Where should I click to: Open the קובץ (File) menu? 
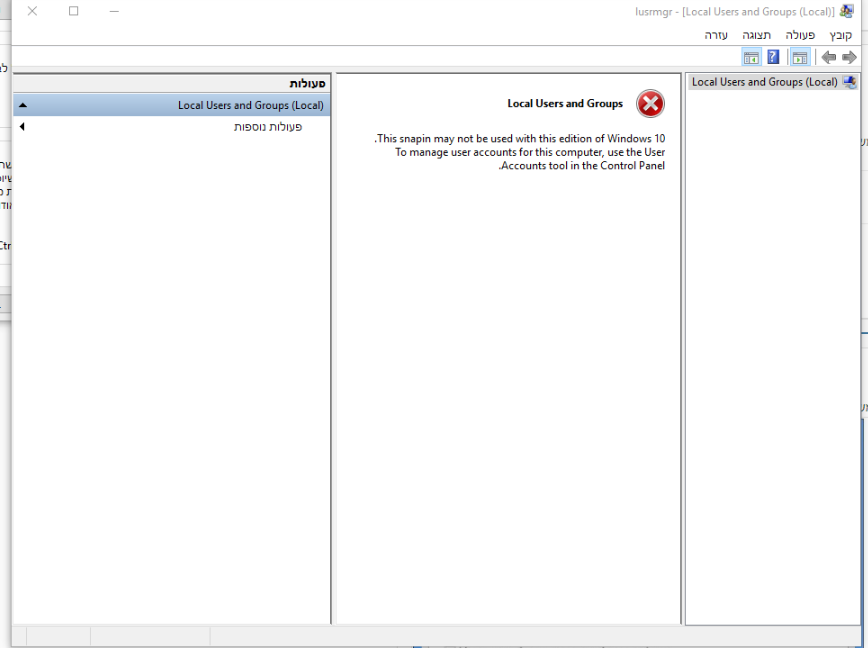pos(840,35)
